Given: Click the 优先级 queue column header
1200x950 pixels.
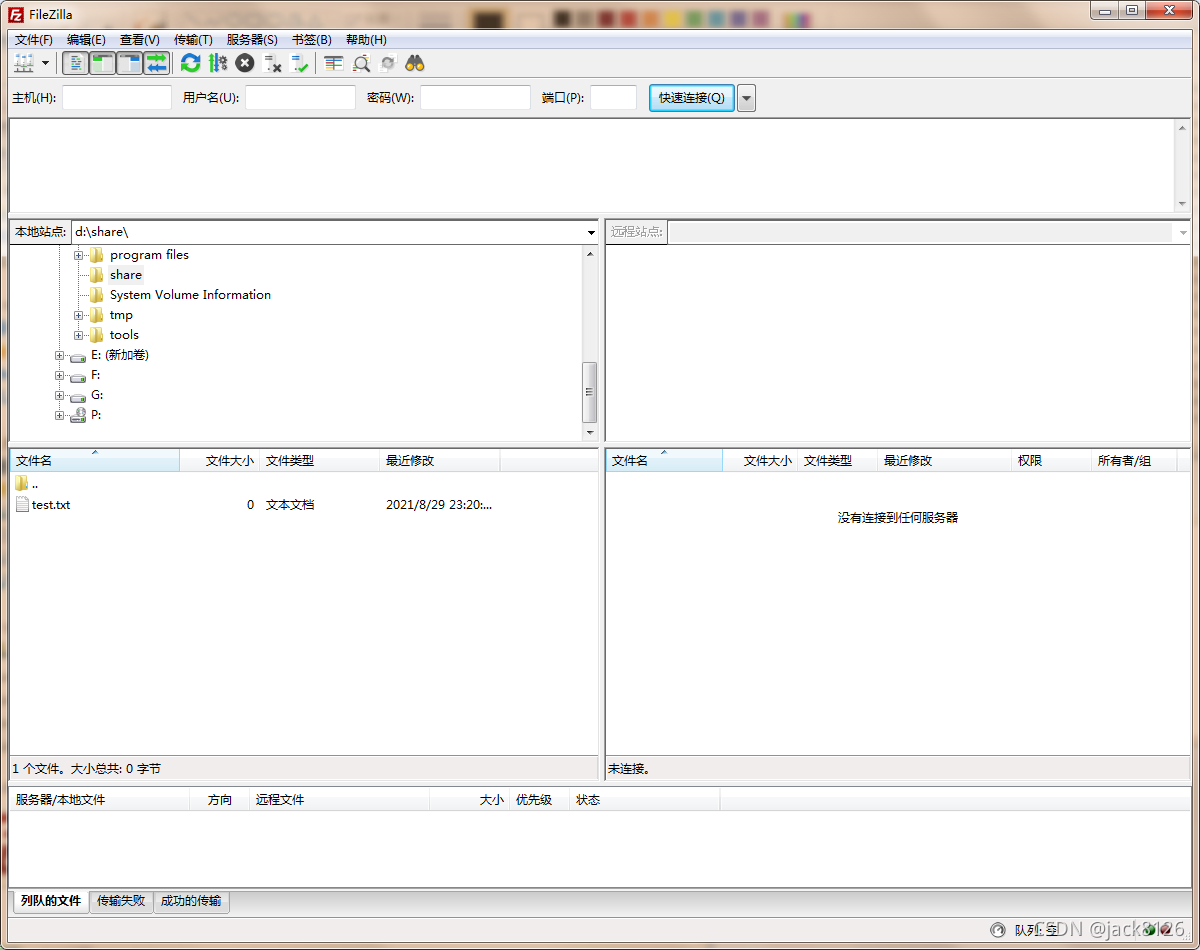Looking at the screenshot, I should tap(539, 800).
